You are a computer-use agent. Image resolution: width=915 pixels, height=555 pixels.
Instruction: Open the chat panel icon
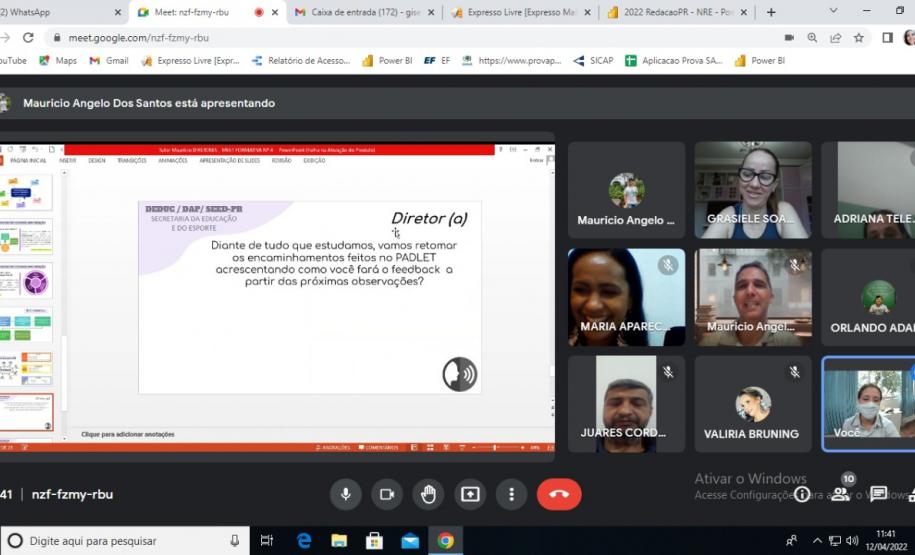(x=878, y=494)
